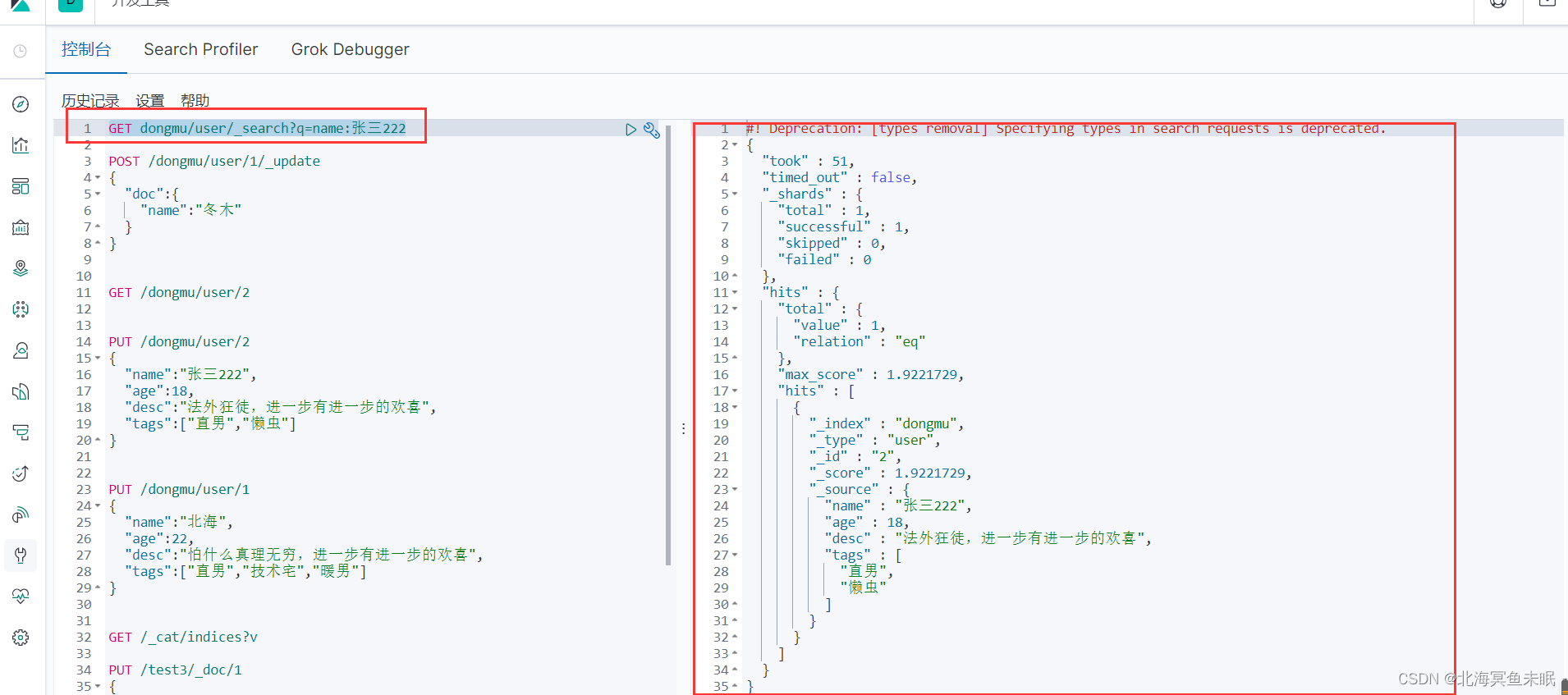
Task: Click the Deprecation warning line in response
Action: pyautogui.click(x=1066, y=129)
